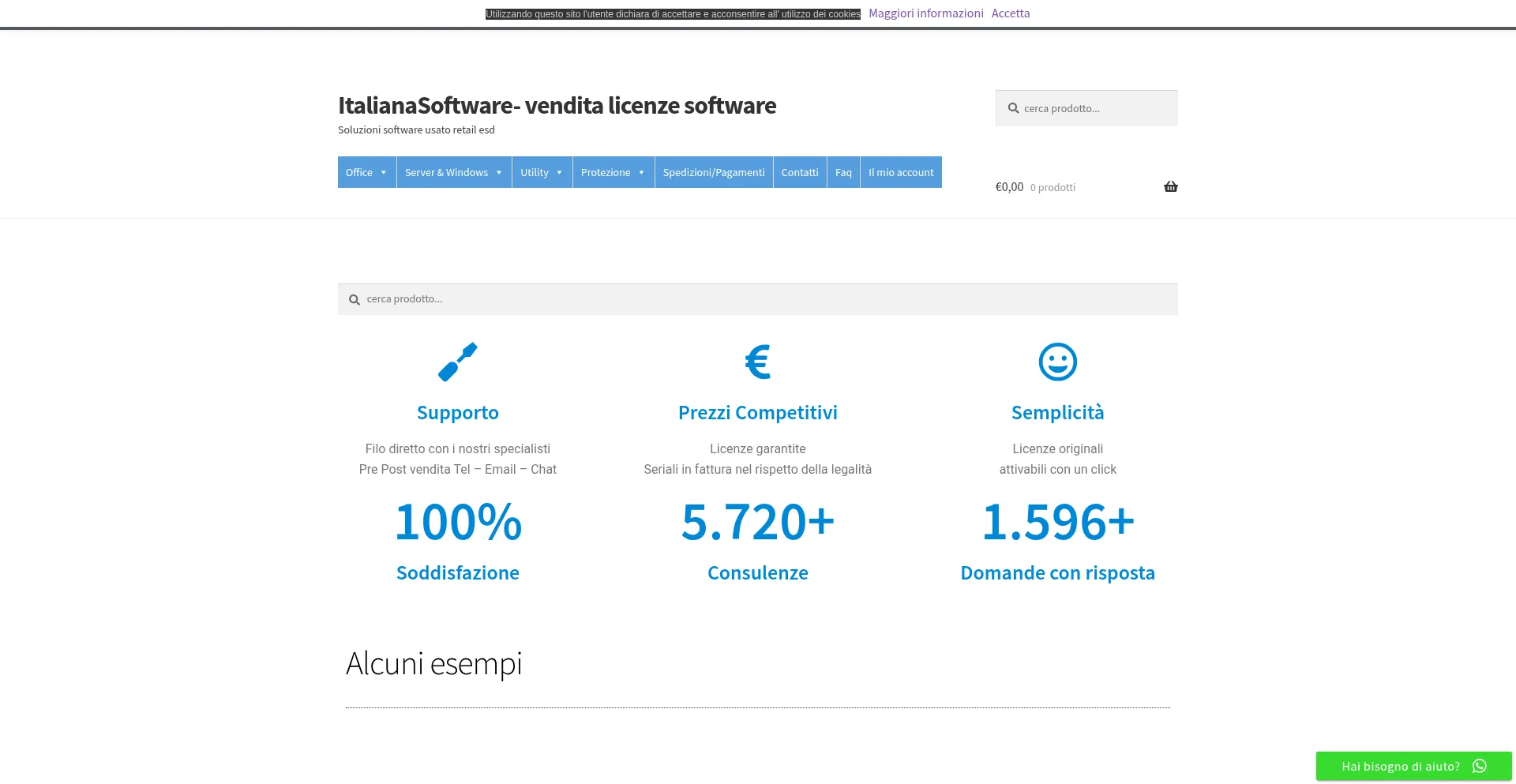Viewport: 1516px width, 784px height.
Task: Click the euro sign icon
Action: click(757, 362)
